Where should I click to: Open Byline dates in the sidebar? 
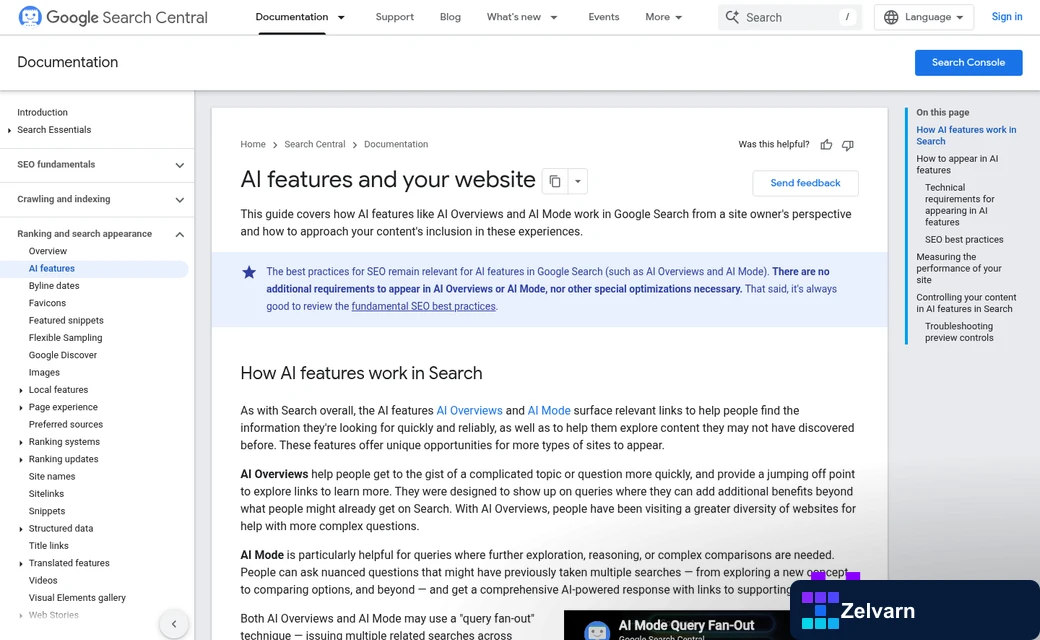tap(54, 286)
